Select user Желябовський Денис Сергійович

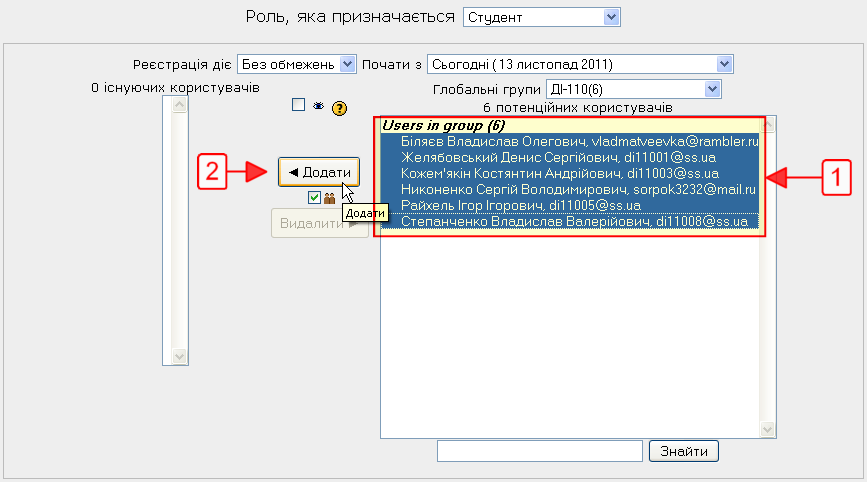coord(570,158)
